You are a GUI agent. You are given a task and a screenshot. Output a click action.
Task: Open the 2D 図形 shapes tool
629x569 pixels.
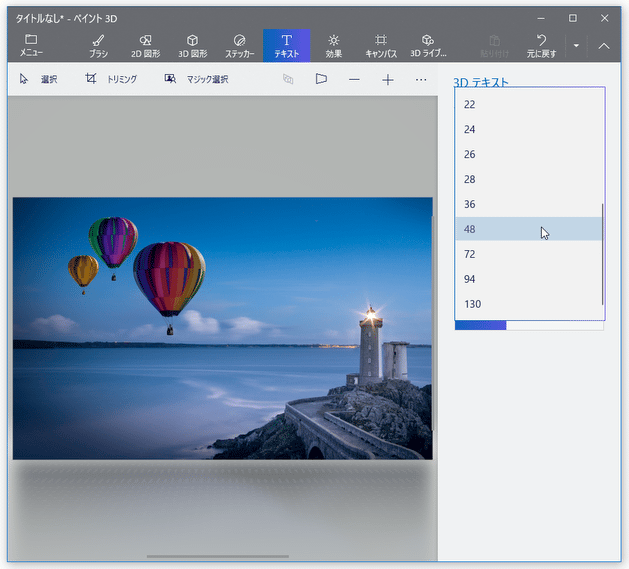[145, 46]
